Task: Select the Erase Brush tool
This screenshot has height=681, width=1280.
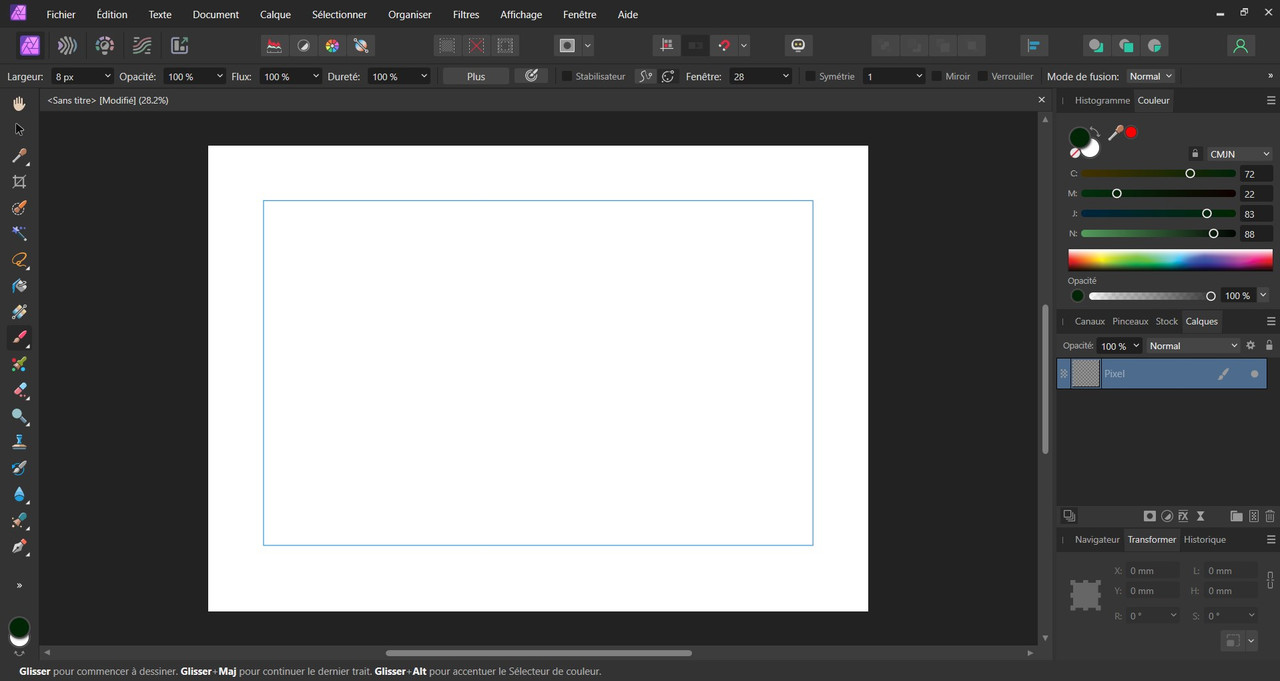Action: pos(19,390)
